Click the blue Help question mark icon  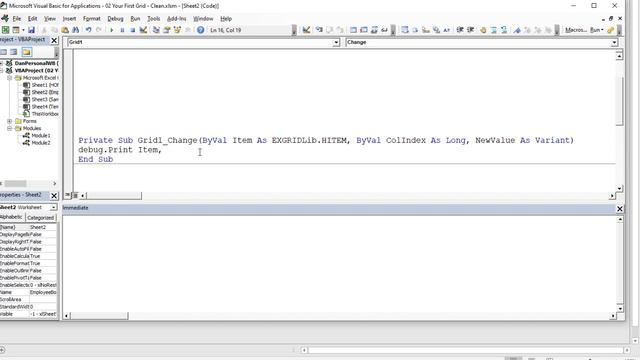(200, 30)
